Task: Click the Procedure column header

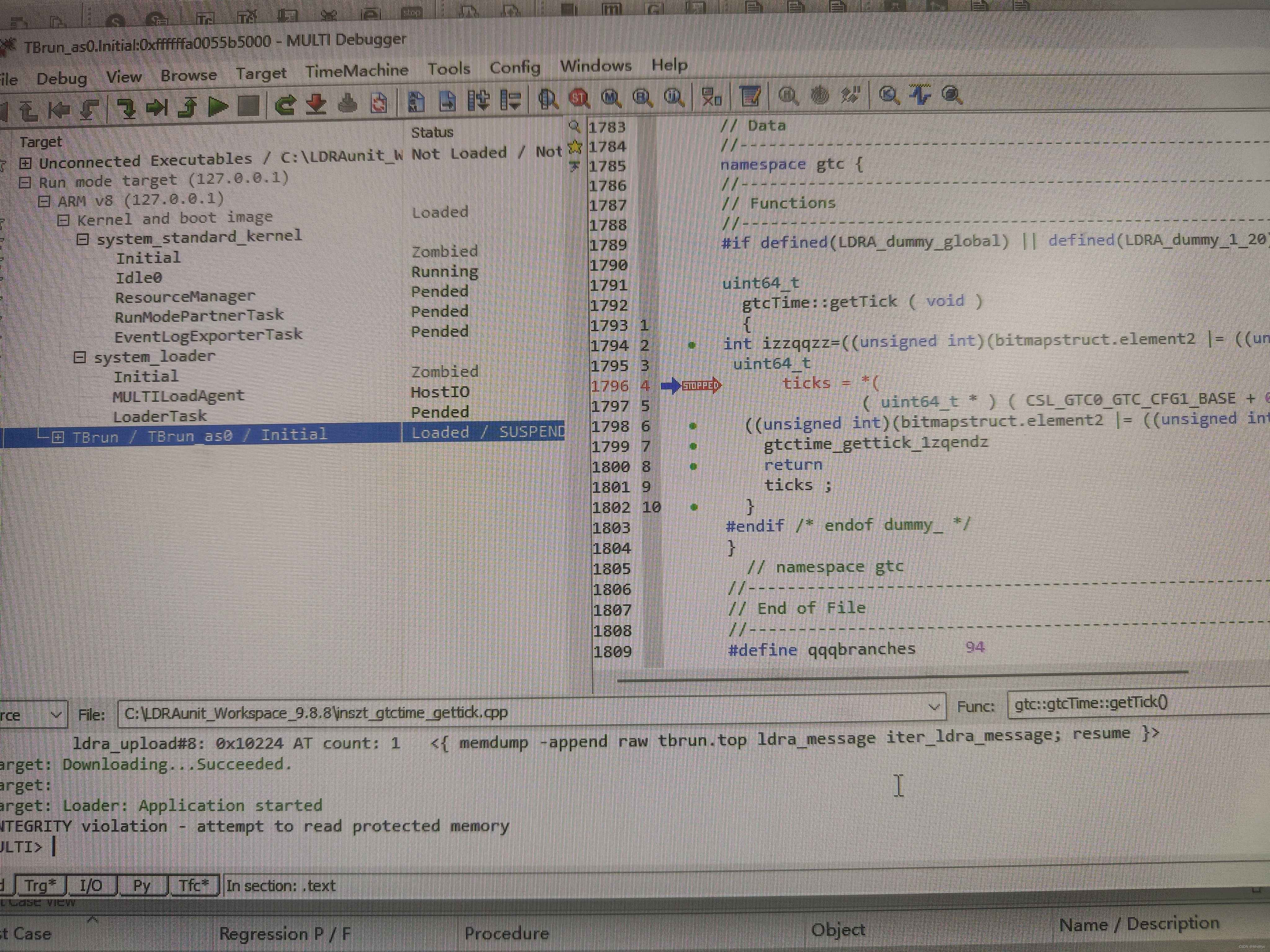Action: point(506,934)
